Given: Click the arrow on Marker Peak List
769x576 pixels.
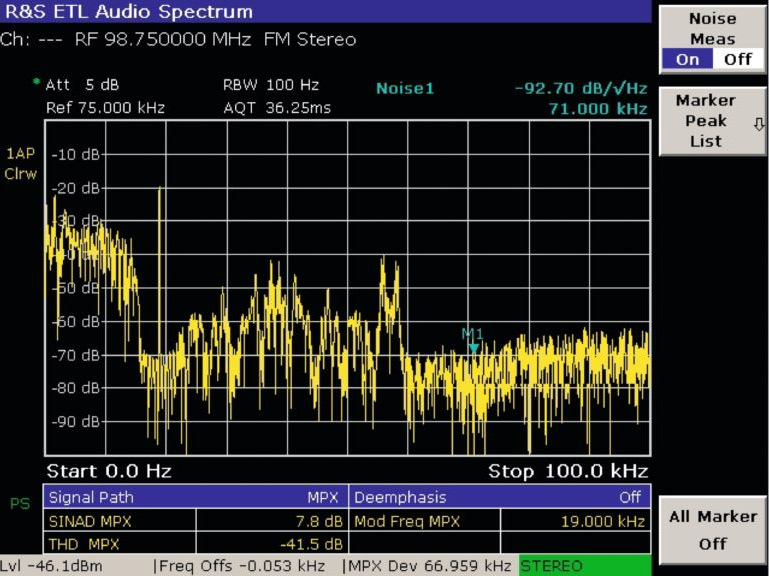Looking at the screenshot, I should pos(758,124).
